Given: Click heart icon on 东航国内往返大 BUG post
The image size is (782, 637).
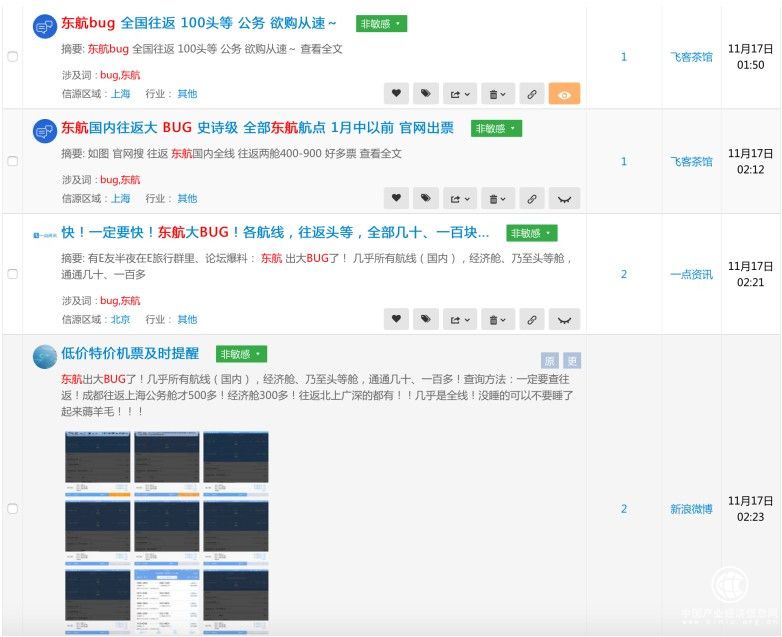Looking at the screenshot, I should [397, 198].
